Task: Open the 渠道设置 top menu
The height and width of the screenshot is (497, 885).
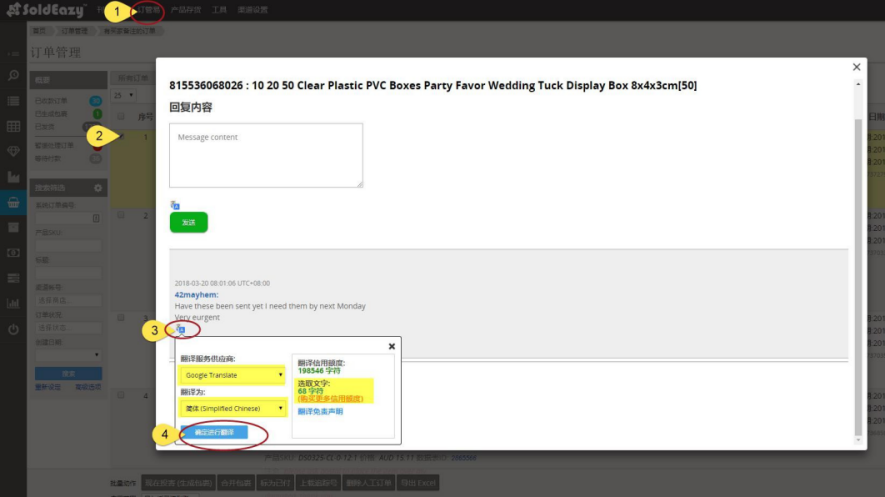Action: (252, 10)
